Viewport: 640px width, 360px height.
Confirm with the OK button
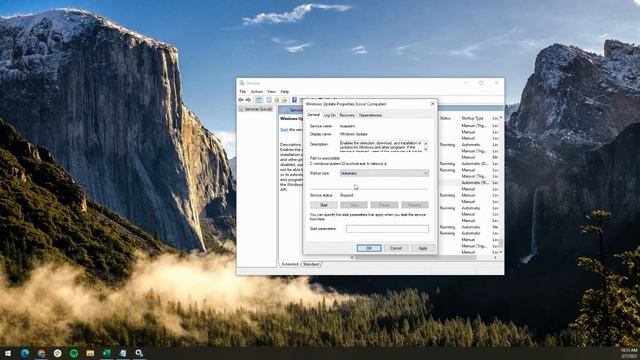(x=369, y=248)
